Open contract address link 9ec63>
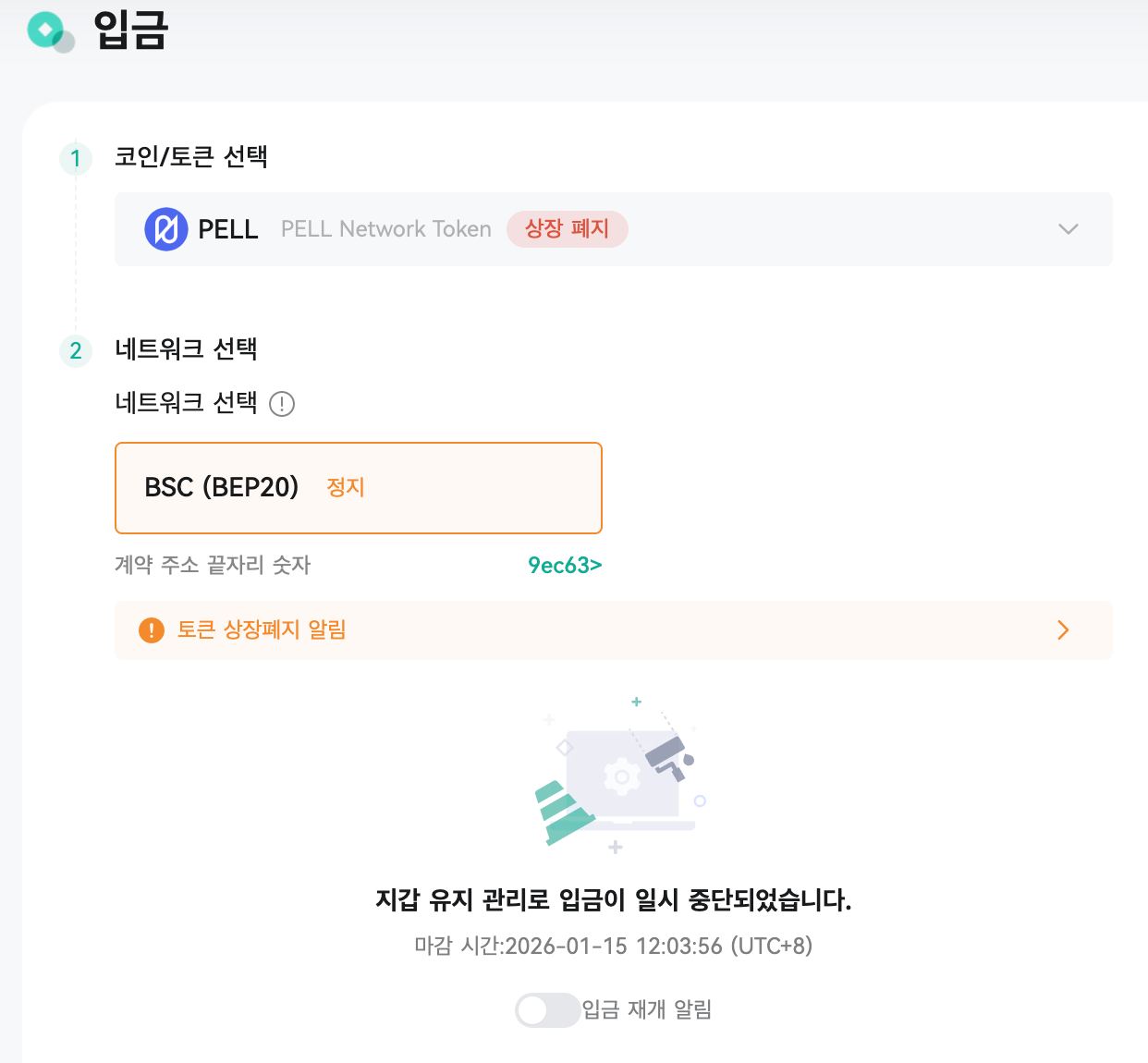1148x1063 pixels. 565,565
